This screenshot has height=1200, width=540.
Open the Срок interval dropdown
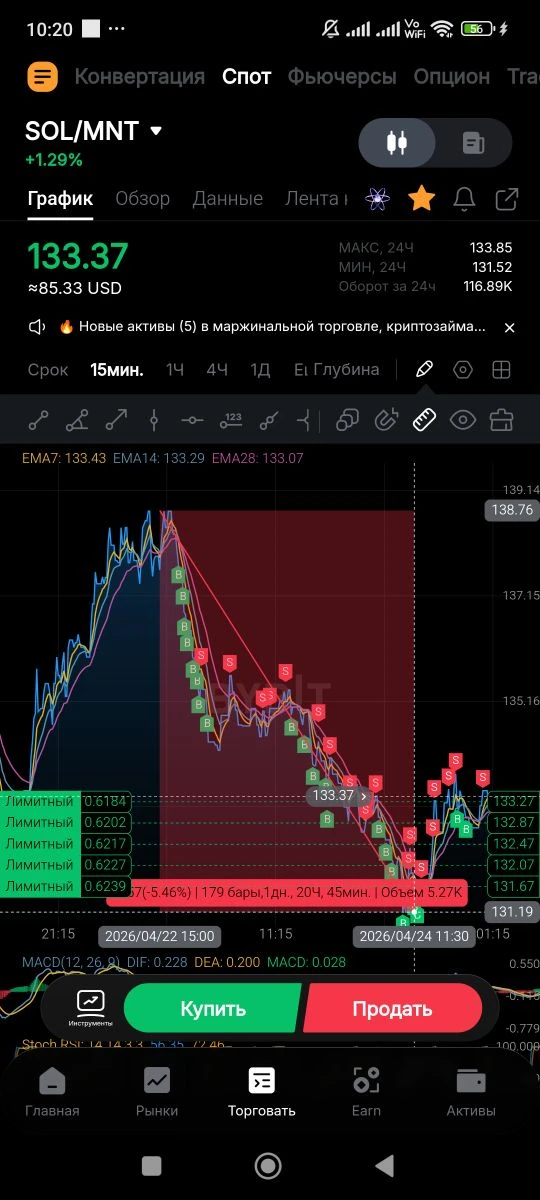[48, 370]
